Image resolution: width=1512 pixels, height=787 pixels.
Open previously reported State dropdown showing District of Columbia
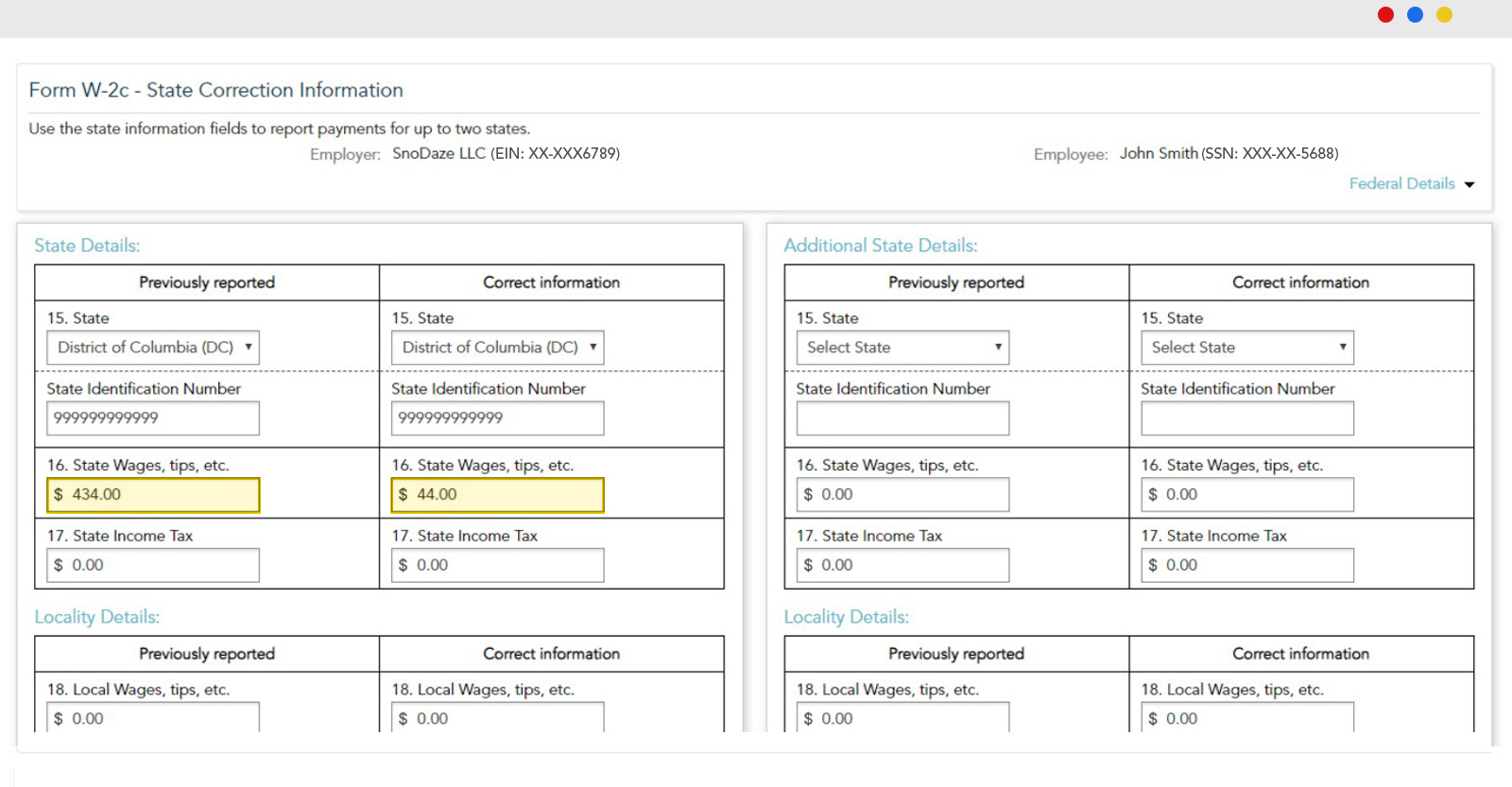(x=153, y=348)
